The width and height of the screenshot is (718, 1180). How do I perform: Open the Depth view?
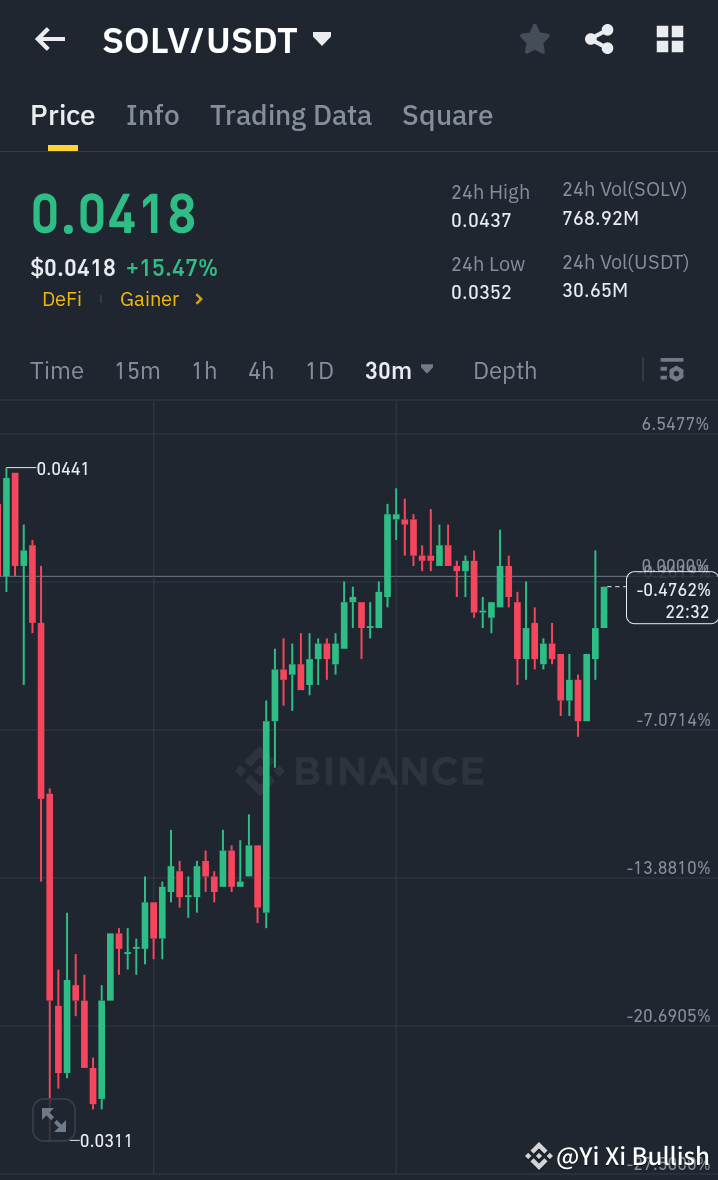click(504, 370)
